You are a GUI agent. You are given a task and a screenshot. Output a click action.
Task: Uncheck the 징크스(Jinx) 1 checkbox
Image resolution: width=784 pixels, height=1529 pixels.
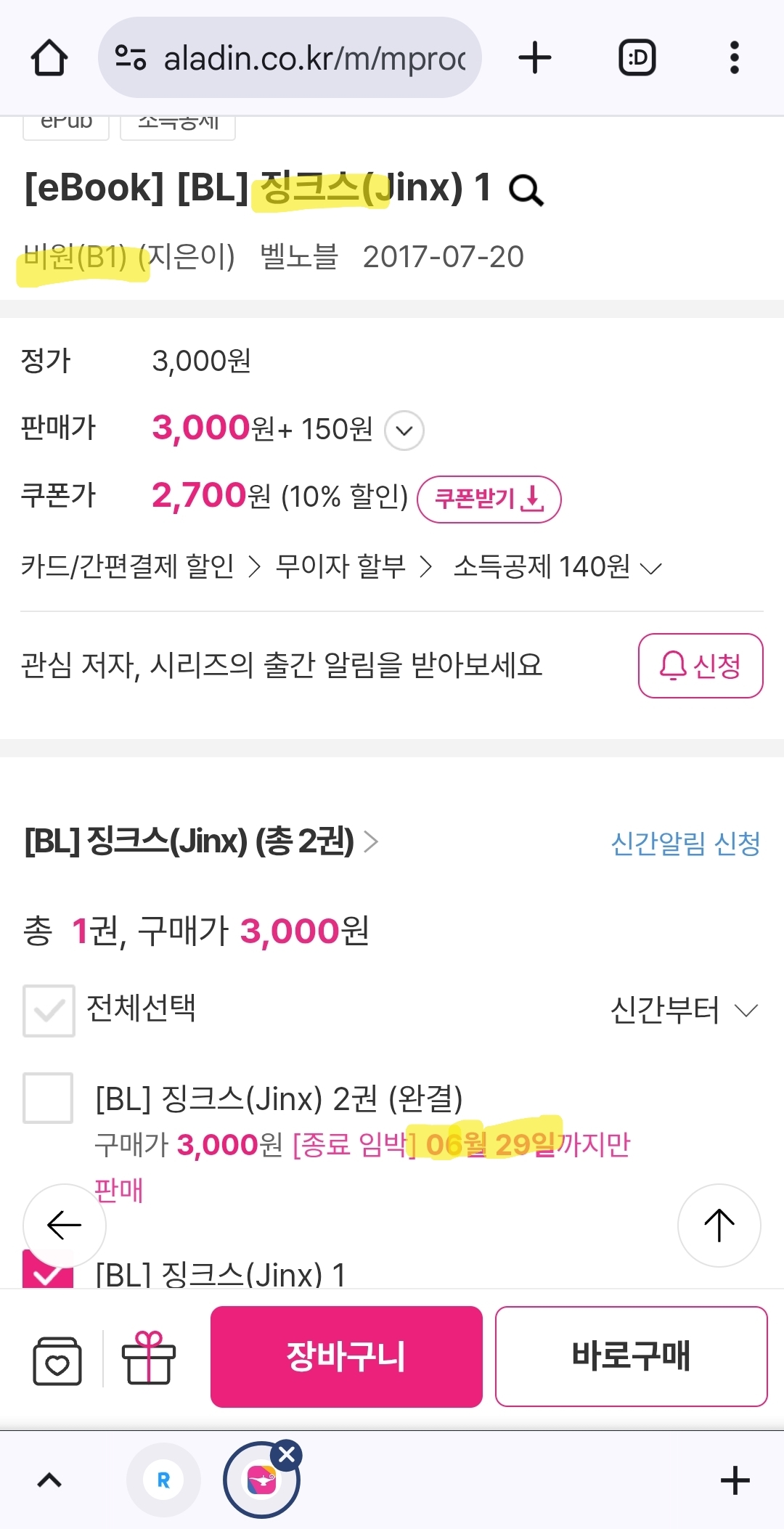pos(48,1272)
